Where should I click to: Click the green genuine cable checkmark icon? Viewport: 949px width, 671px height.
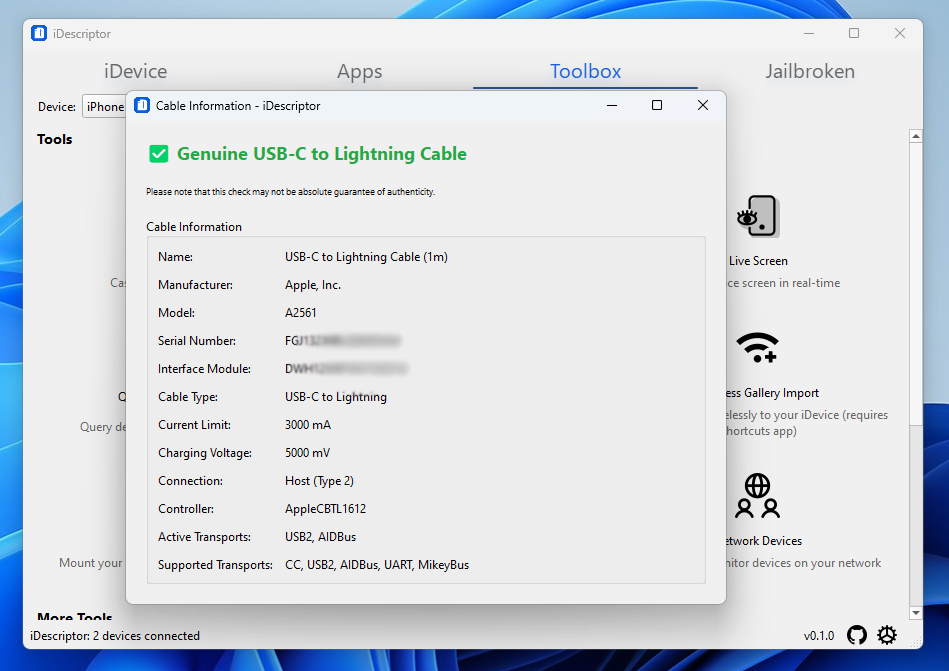point(158,154)
